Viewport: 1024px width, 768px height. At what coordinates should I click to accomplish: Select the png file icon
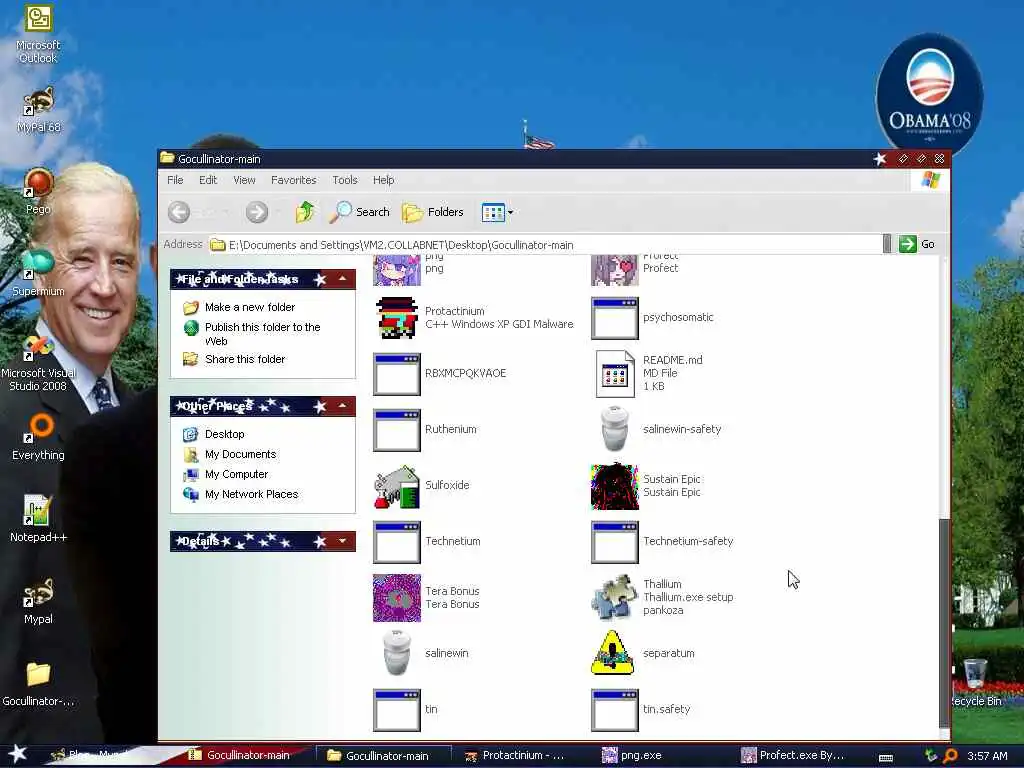click(x=396, y=270)
